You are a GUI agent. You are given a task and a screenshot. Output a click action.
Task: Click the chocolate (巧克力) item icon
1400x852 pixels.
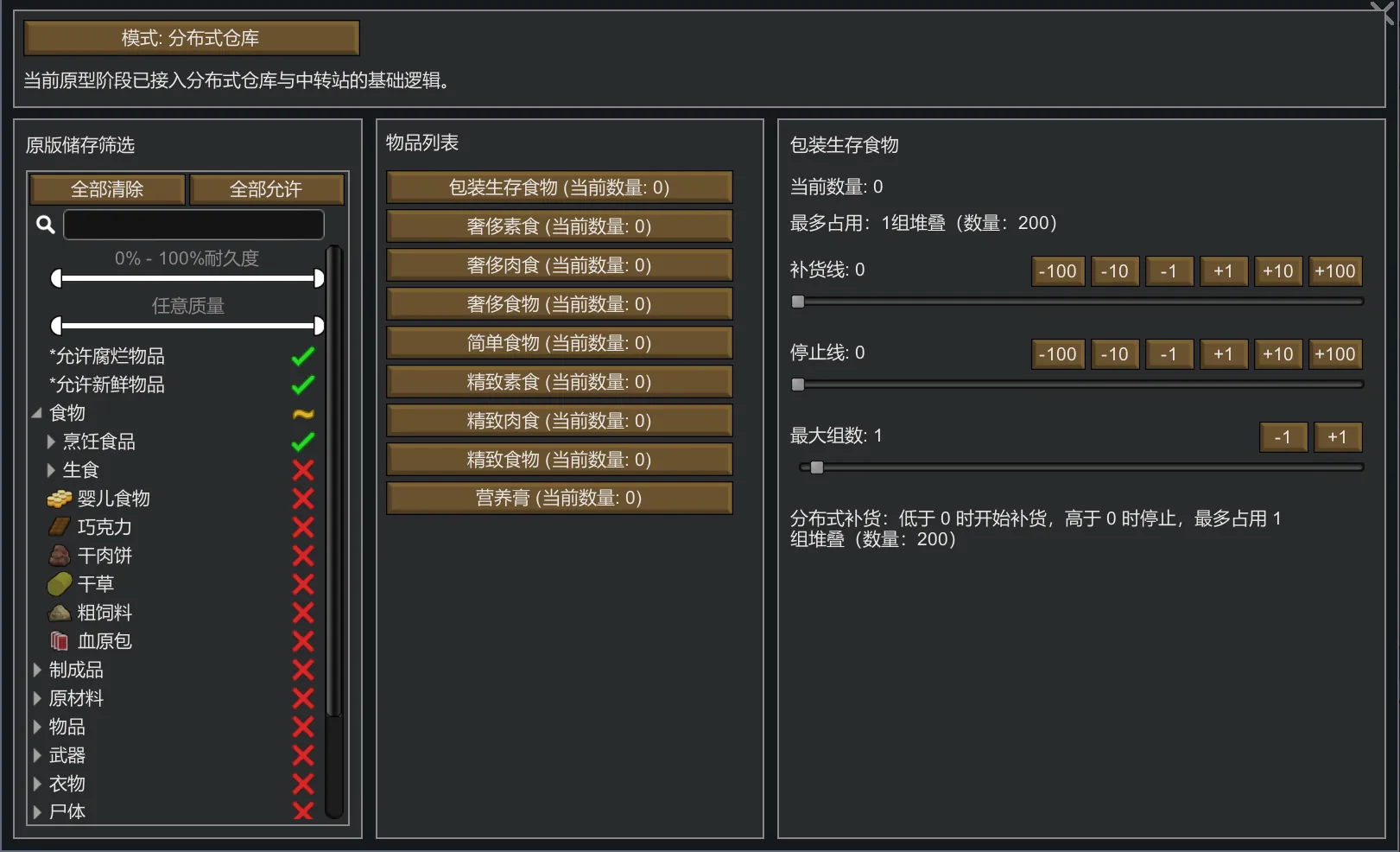[x=59, y=527]
